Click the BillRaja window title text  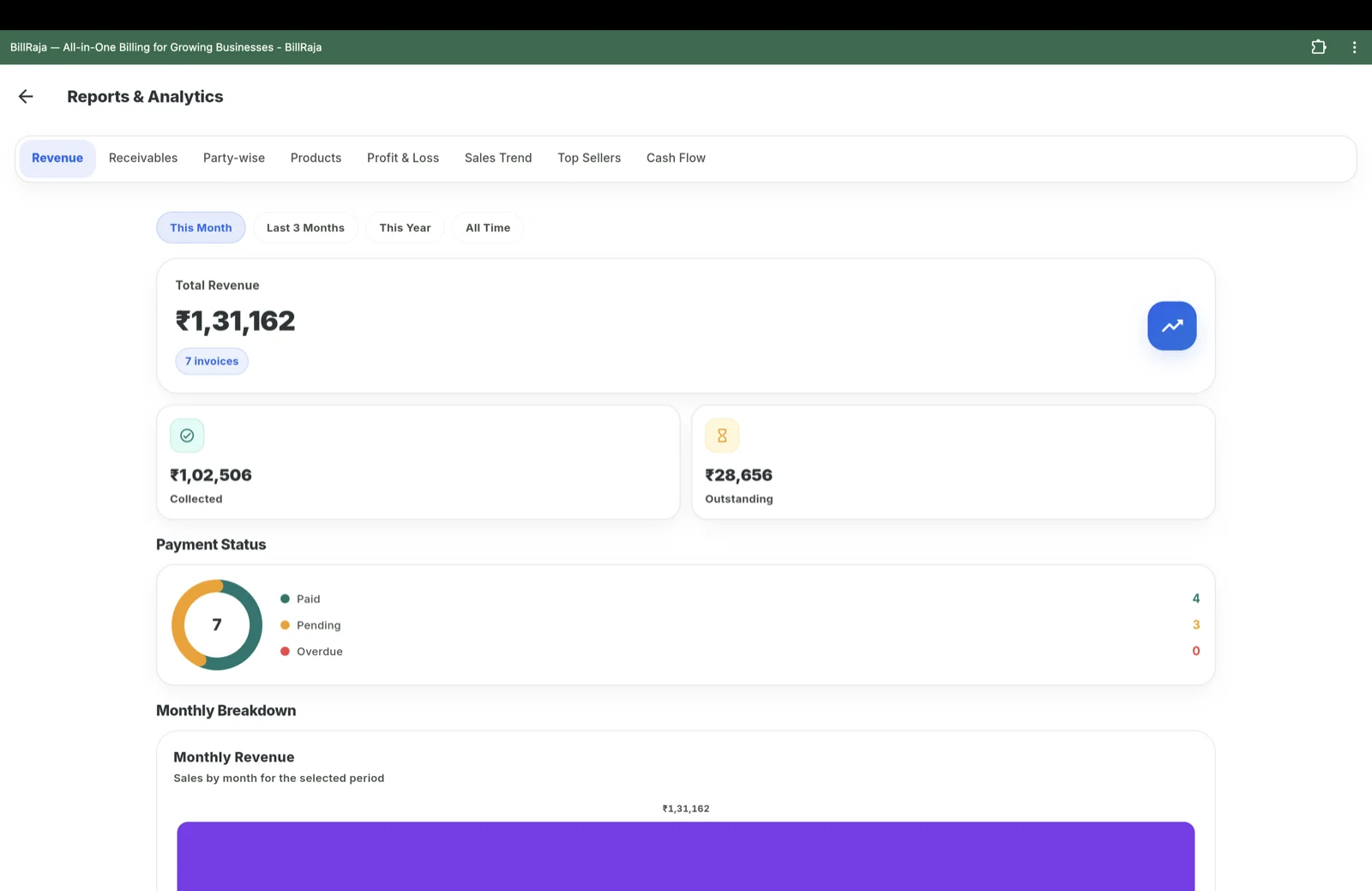coord(165,47)
